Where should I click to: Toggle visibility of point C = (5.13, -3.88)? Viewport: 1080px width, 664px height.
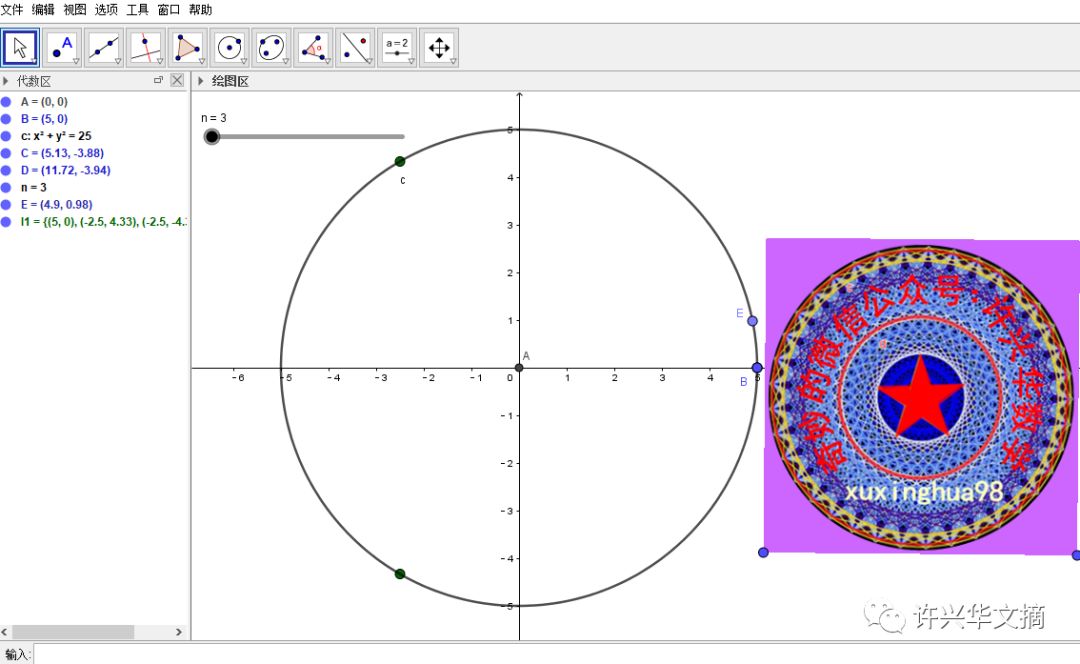pos(6,154)
